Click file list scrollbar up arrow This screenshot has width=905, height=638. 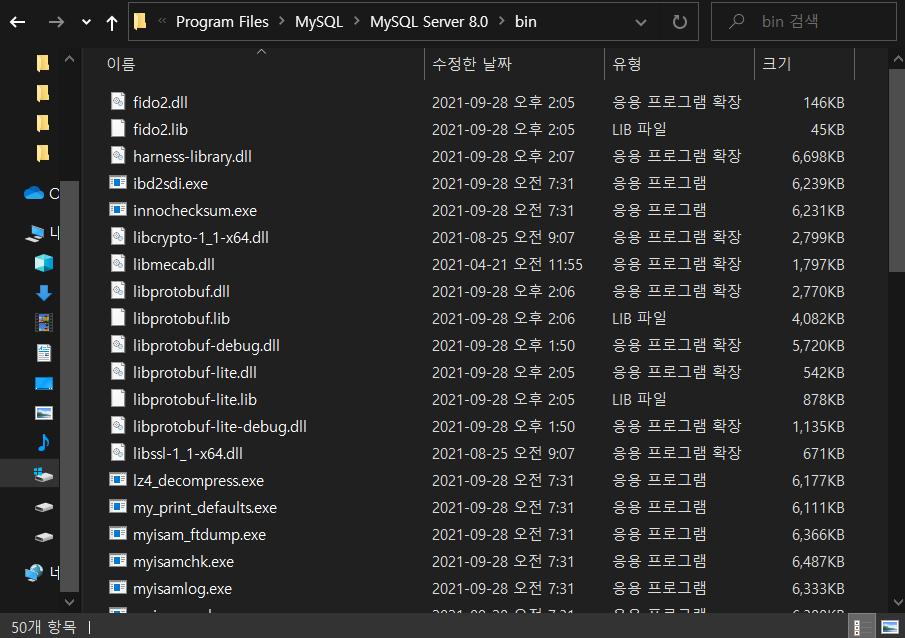[897, 59]
